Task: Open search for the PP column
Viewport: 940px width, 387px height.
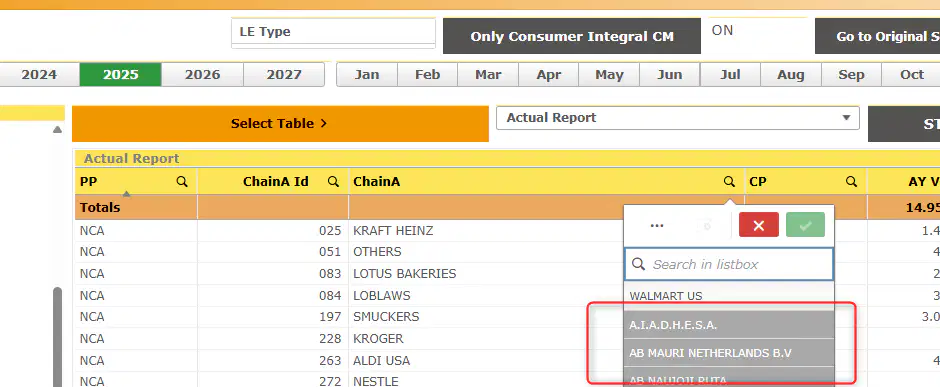Action: (182, 182)
